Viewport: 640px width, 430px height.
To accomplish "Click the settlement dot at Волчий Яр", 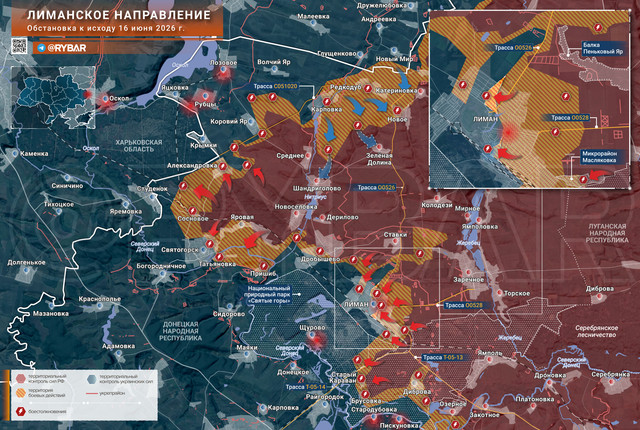I will [x=275, y=69].
